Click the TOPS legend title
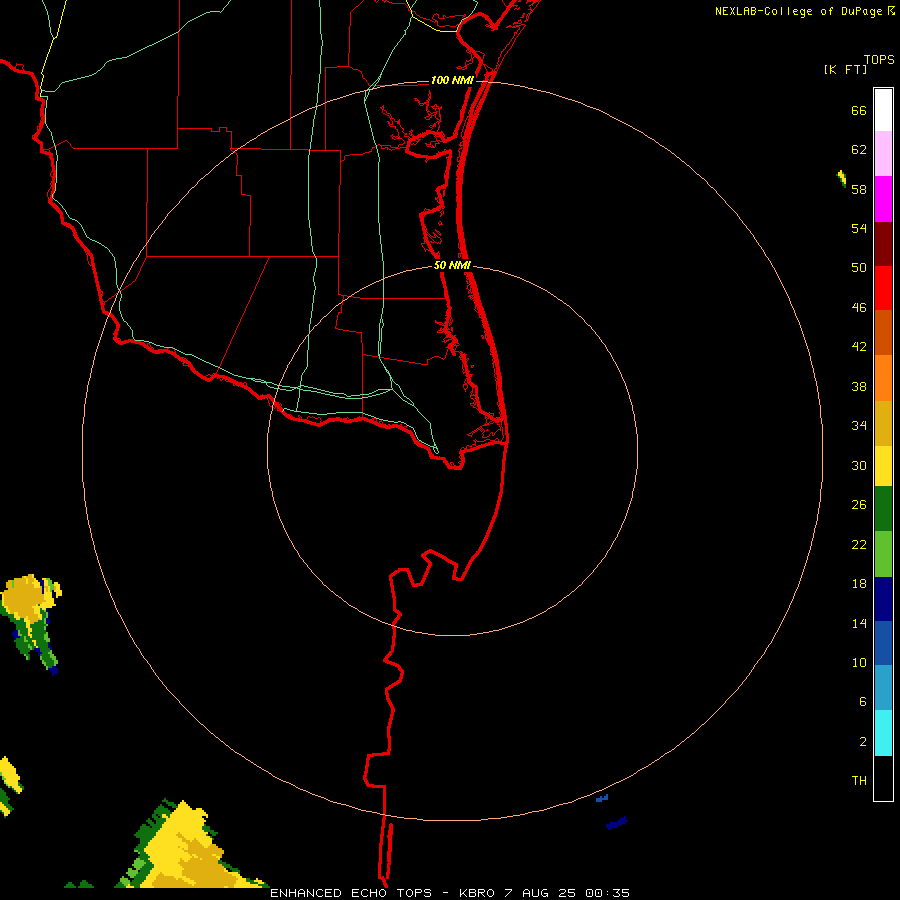The width and height of the screenshot is (900, 900). coord(879,60)
